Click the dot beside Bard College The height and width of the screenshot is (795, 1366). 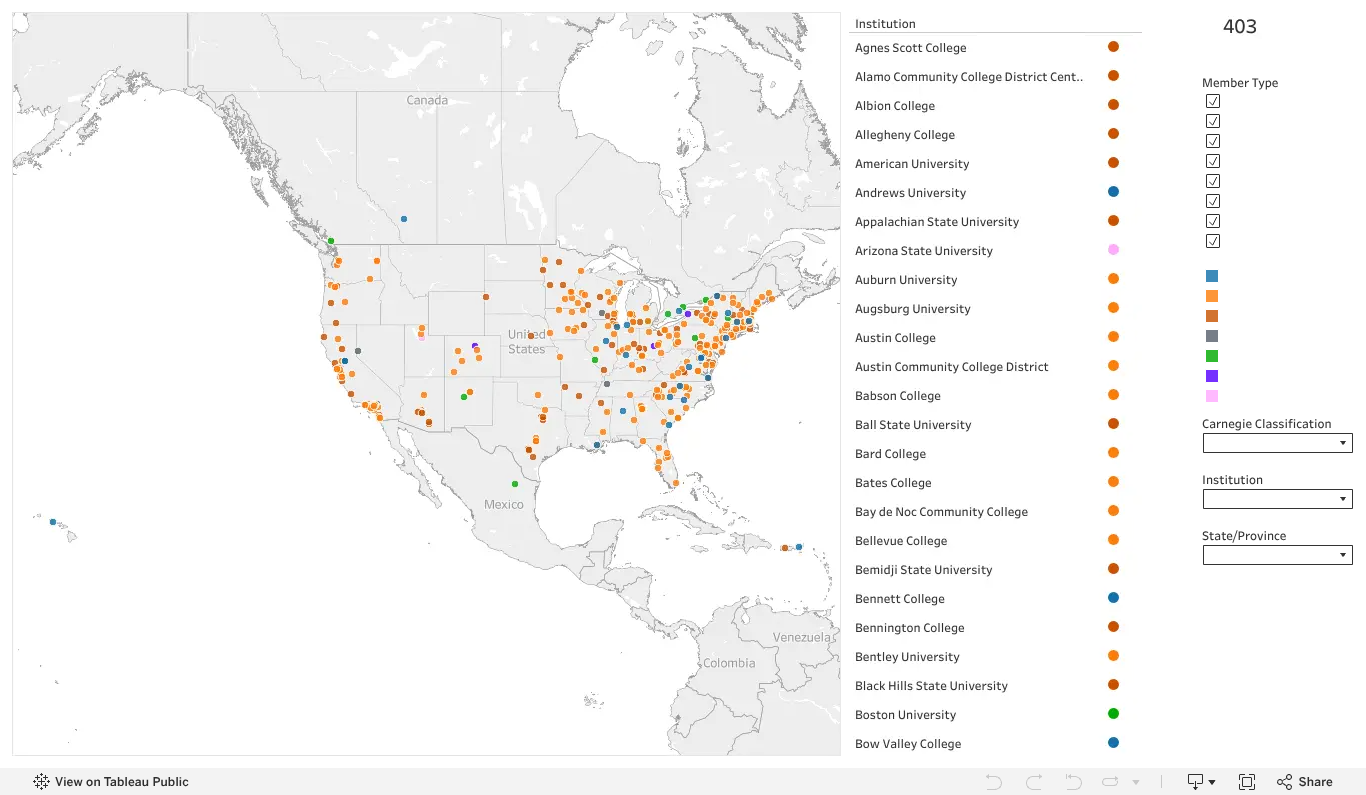click(x=1113, y=453)
